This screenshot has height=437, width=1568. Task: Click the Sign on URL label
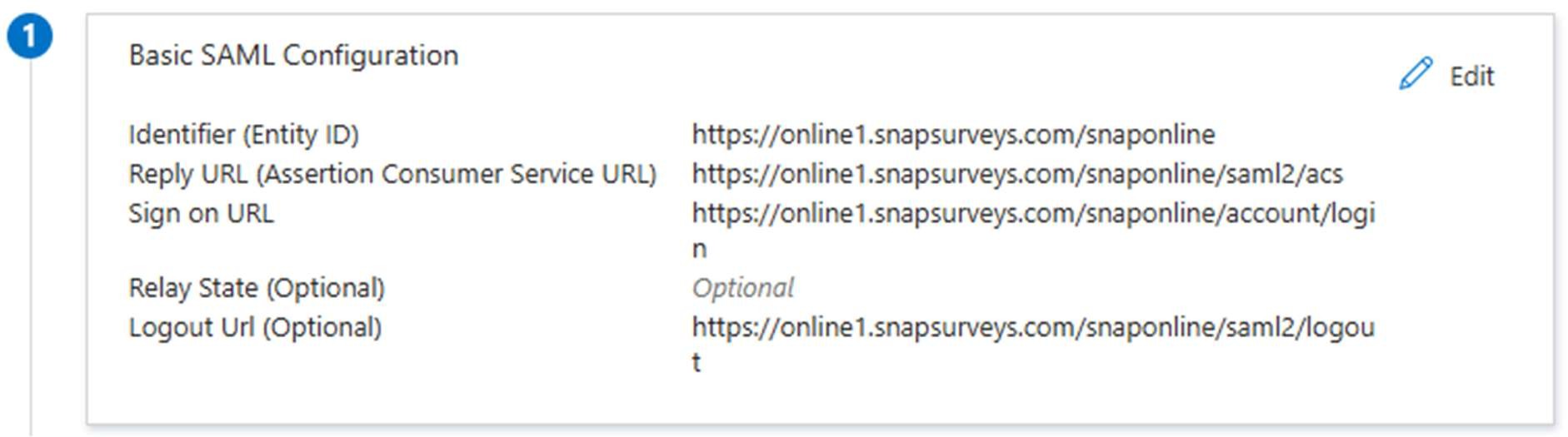pos(201,214)
